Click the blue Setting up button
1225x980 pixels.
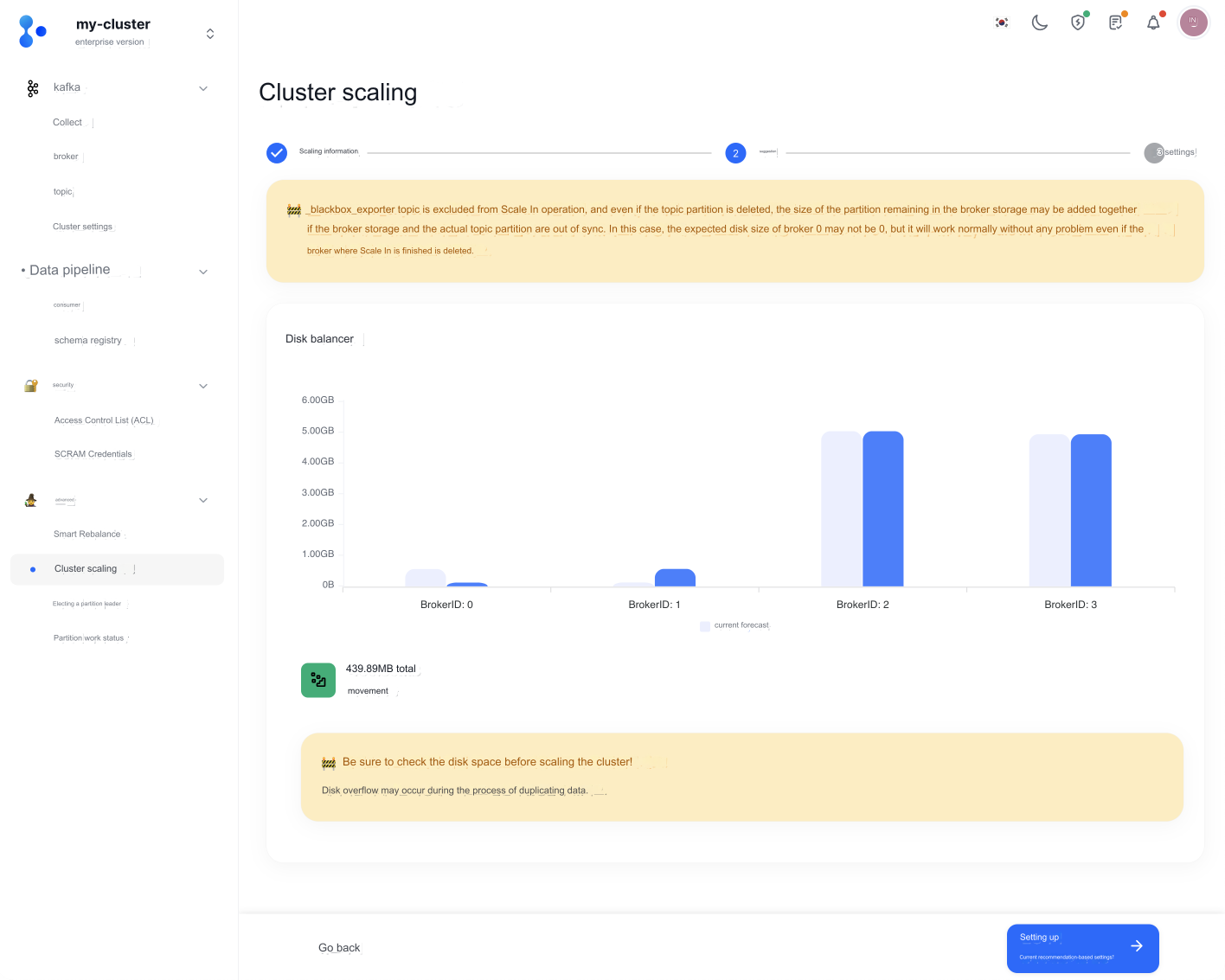pos(1082,948)
